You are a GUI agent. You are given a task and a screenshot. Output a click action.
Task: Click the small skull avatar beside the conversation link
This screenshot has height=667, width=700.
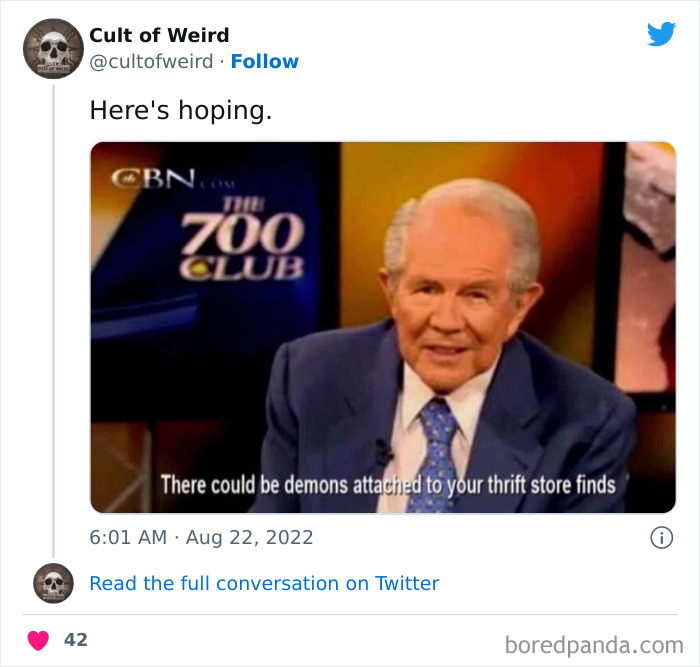pyautogui.click(x=53, y=583)
